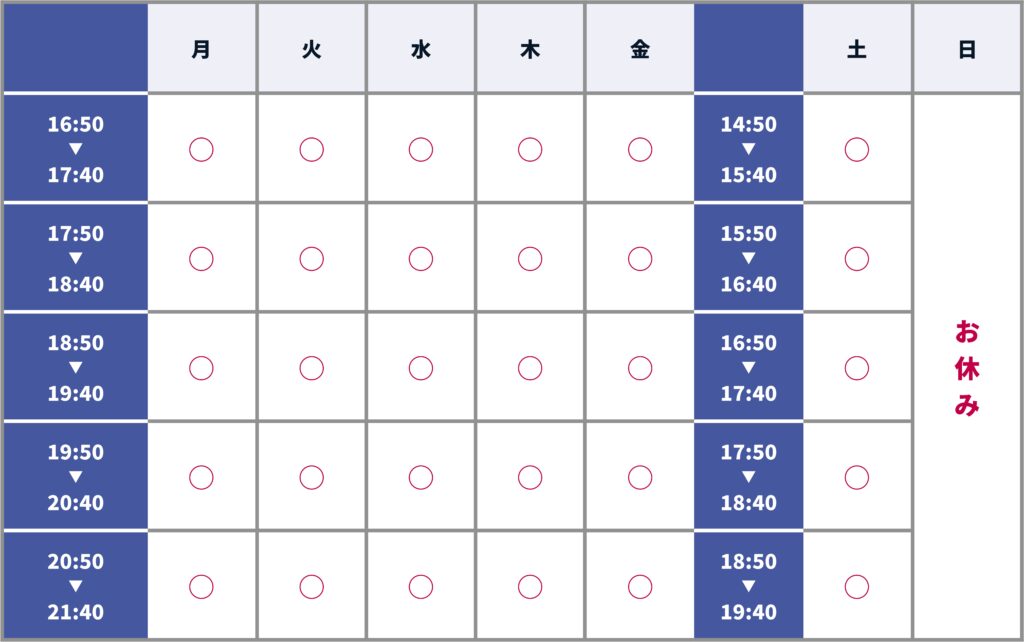
Task: Select the Thursday 19:50–20:40 circle
Action: click(x=530, y=477)
